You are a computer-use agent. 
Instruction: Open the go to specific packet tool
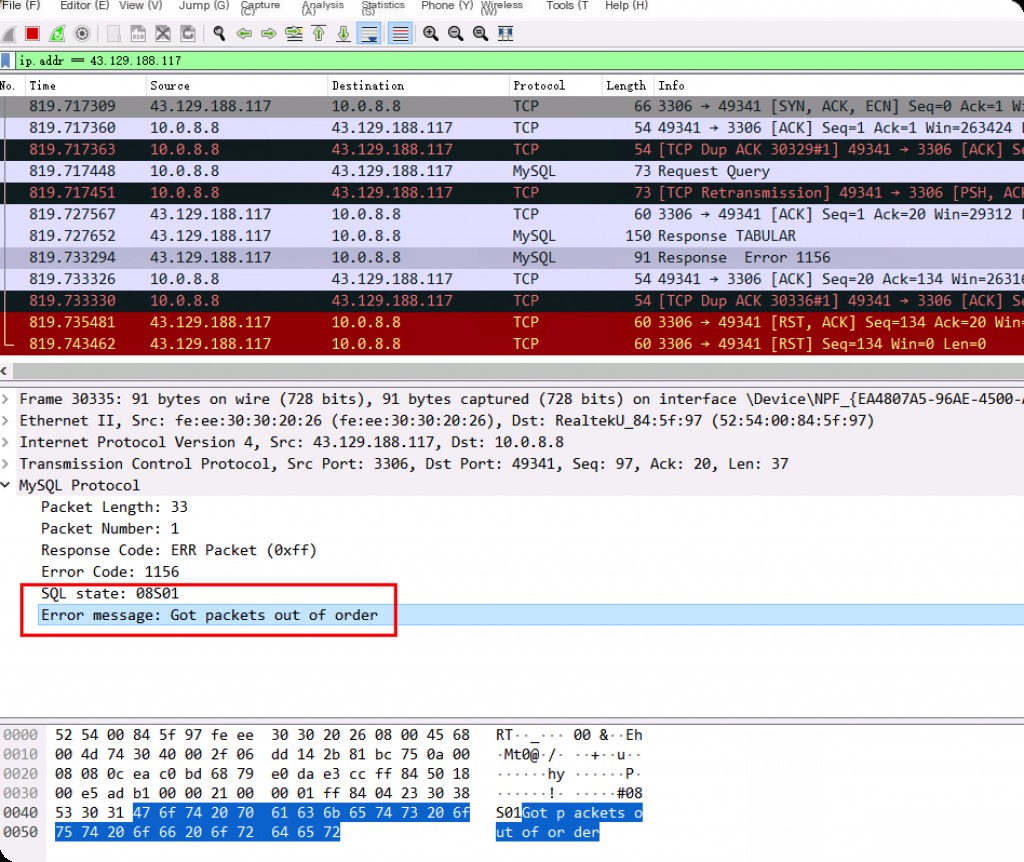click(294, 33)
